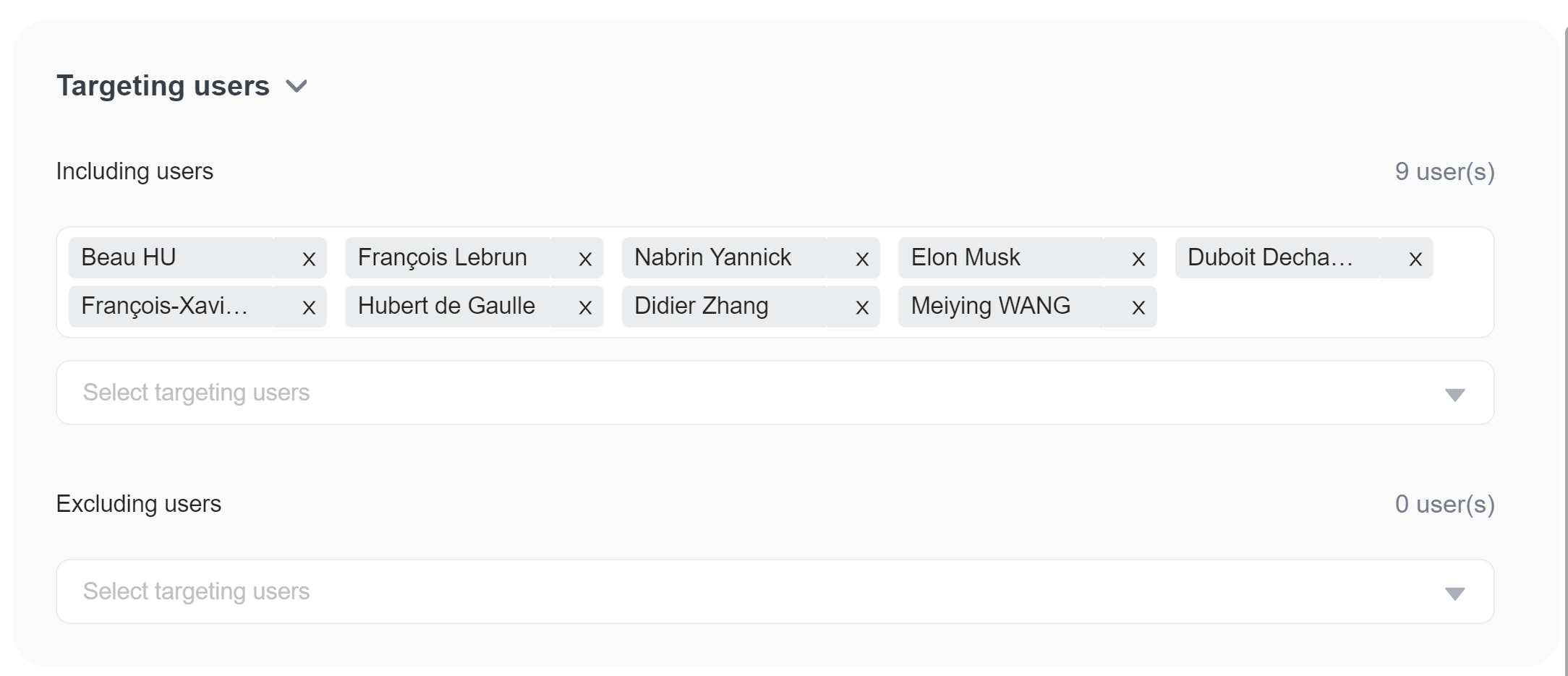Click the Targeting users heading
Image resolution: width=1568 pixels, height=676 pixels.
click(163, 86)
